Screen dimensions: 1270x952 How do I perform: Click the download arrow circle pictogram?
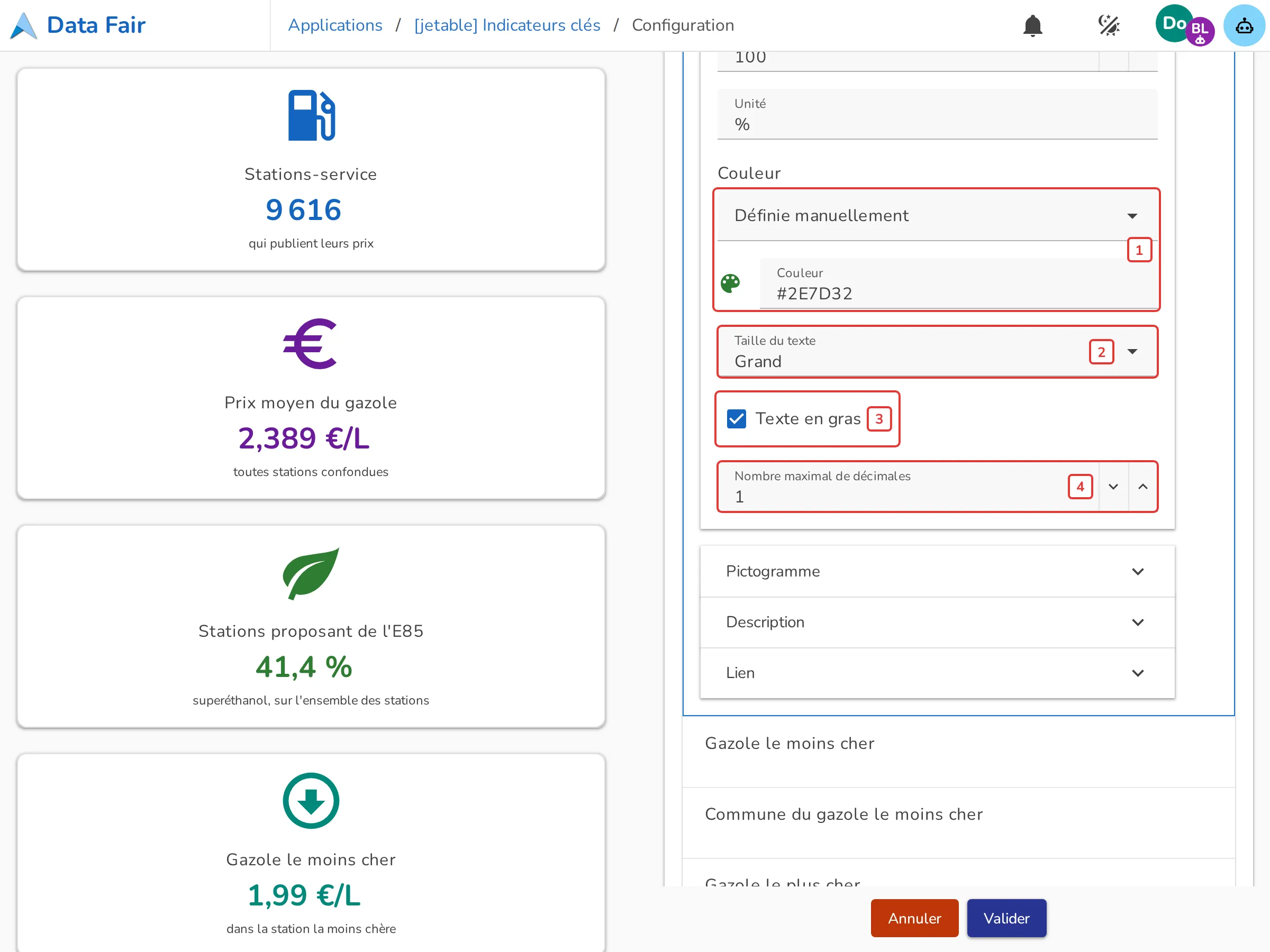tap(311, 801)
